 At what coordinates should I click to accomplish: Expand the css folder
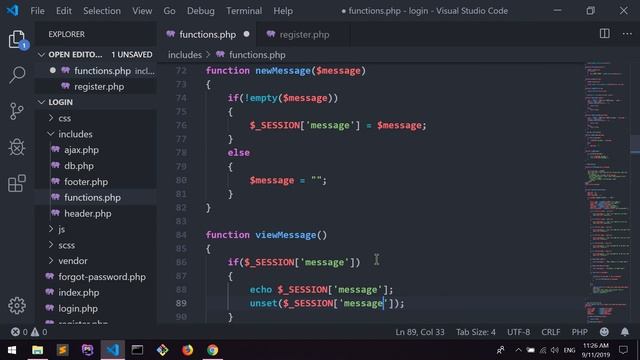pyautogui.click(x=51, y=118)
